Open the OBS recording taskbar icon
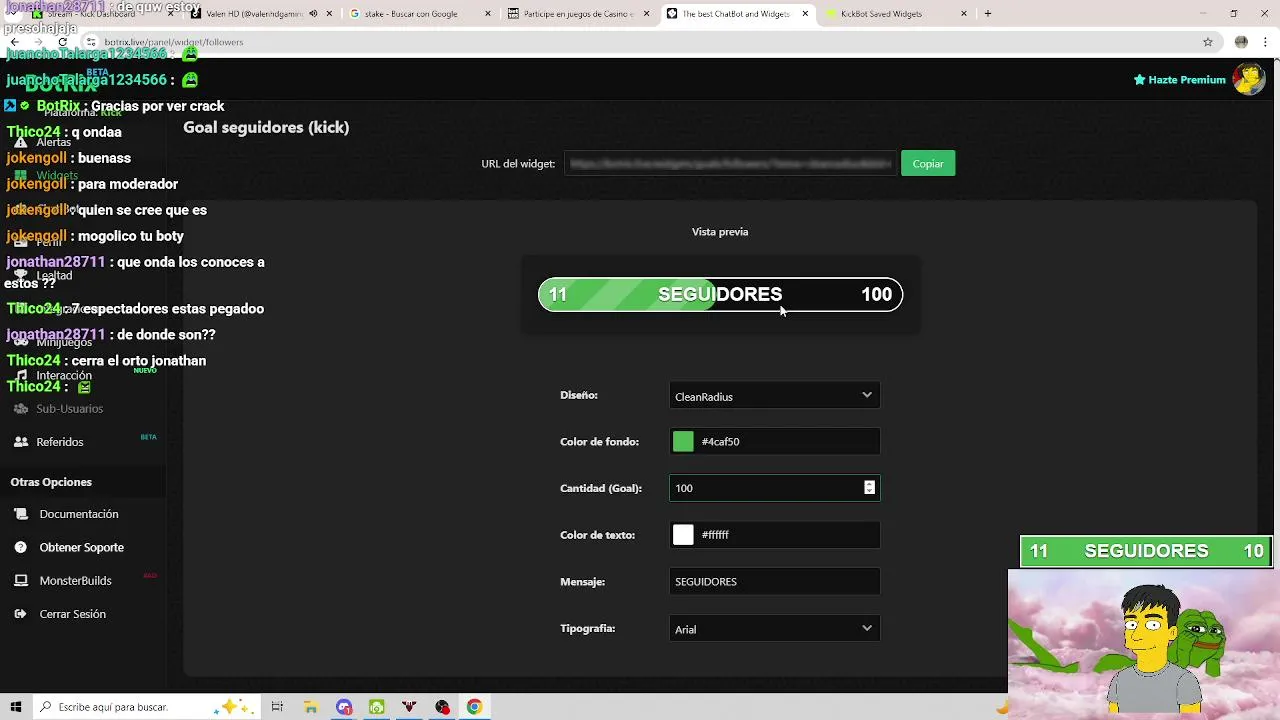Screen dimensions: 1280x720 [442, 707]
